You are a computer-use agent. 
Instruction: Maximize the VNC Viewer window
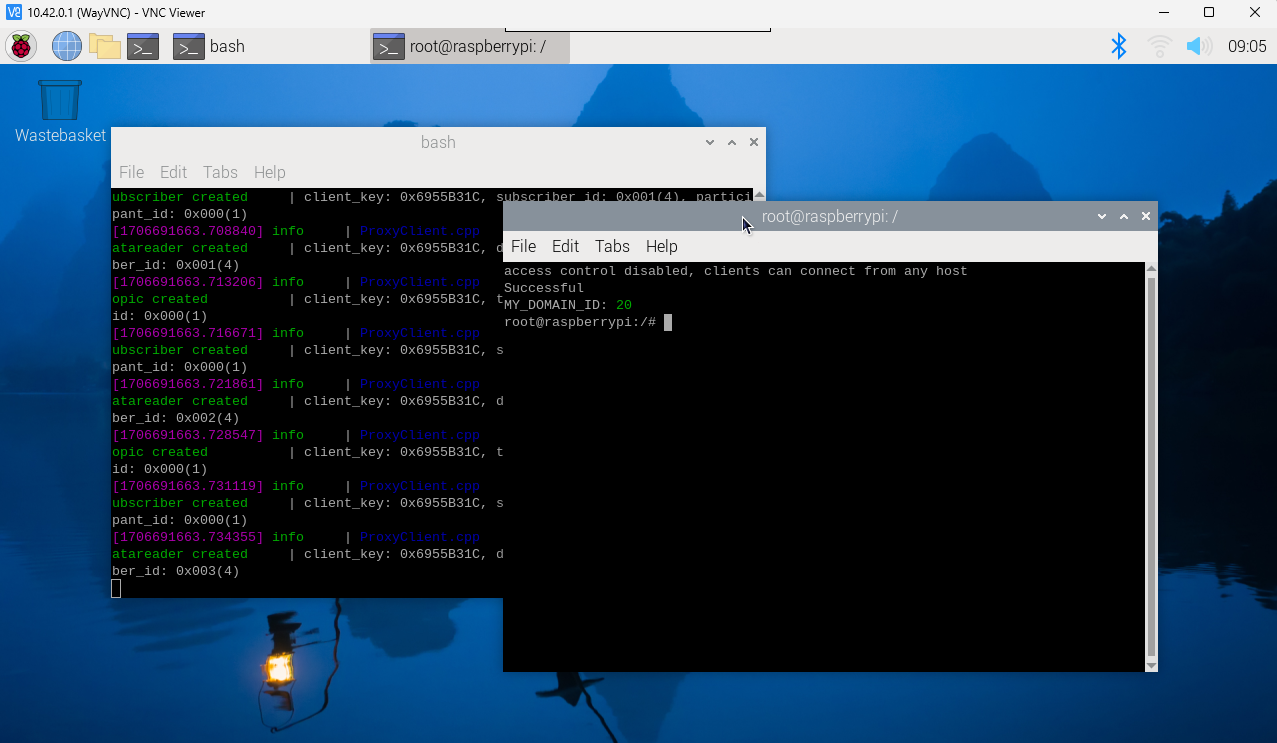coord(1209,13)
